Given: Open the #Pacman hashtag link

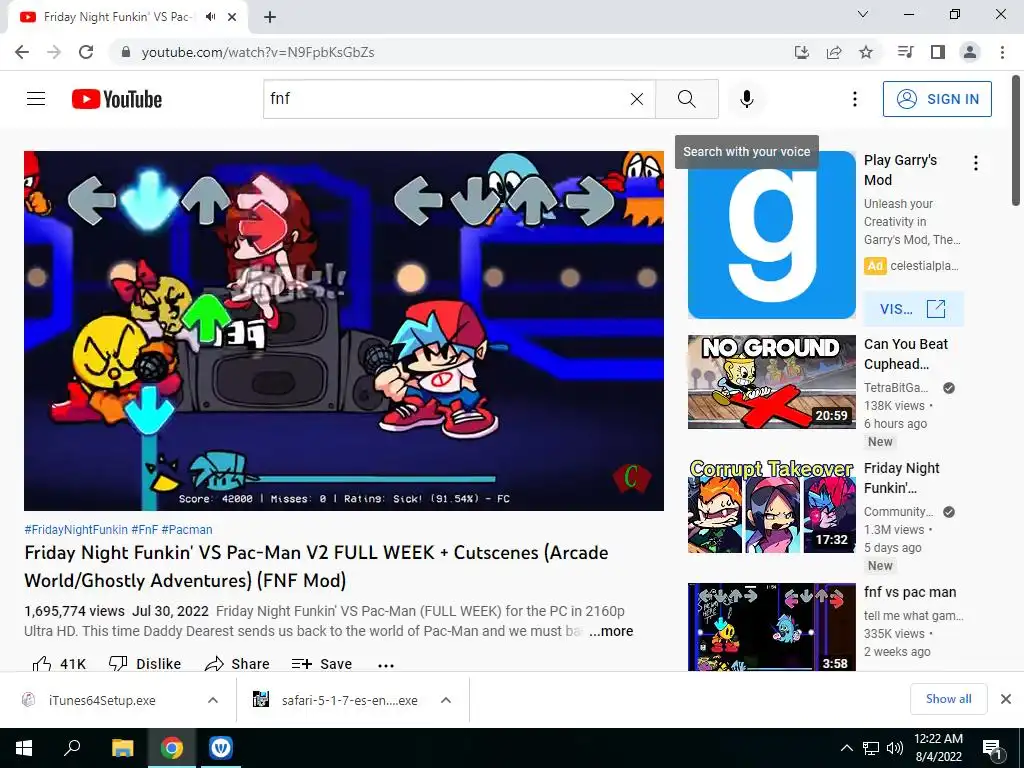Looking at the screenshot, I should coord(187,530).
